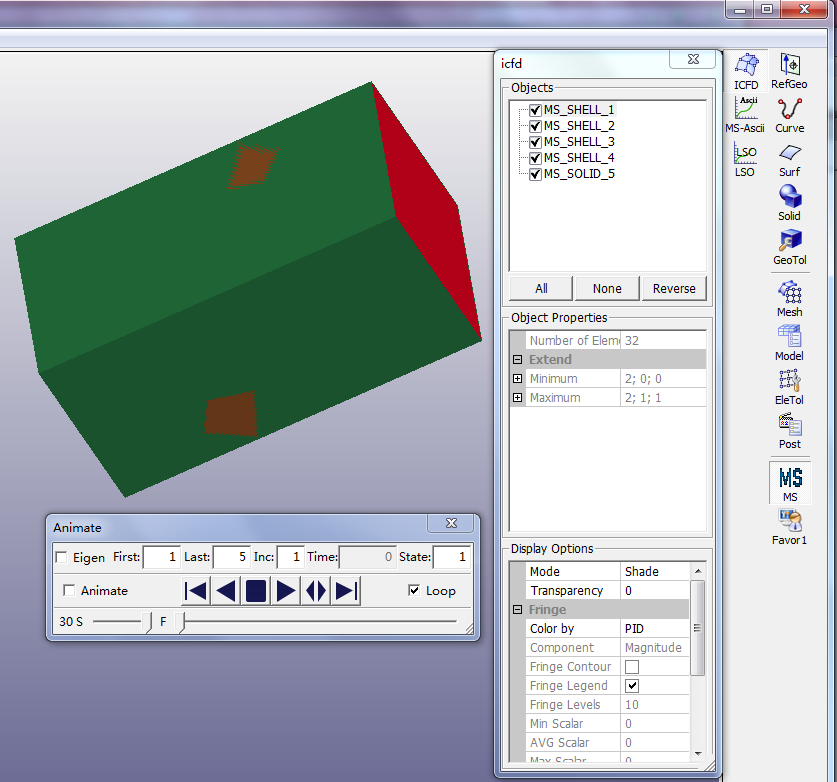Uncheck the MS_SOLID_5 object
837x782 pixels.
click(x=535, y=173)
